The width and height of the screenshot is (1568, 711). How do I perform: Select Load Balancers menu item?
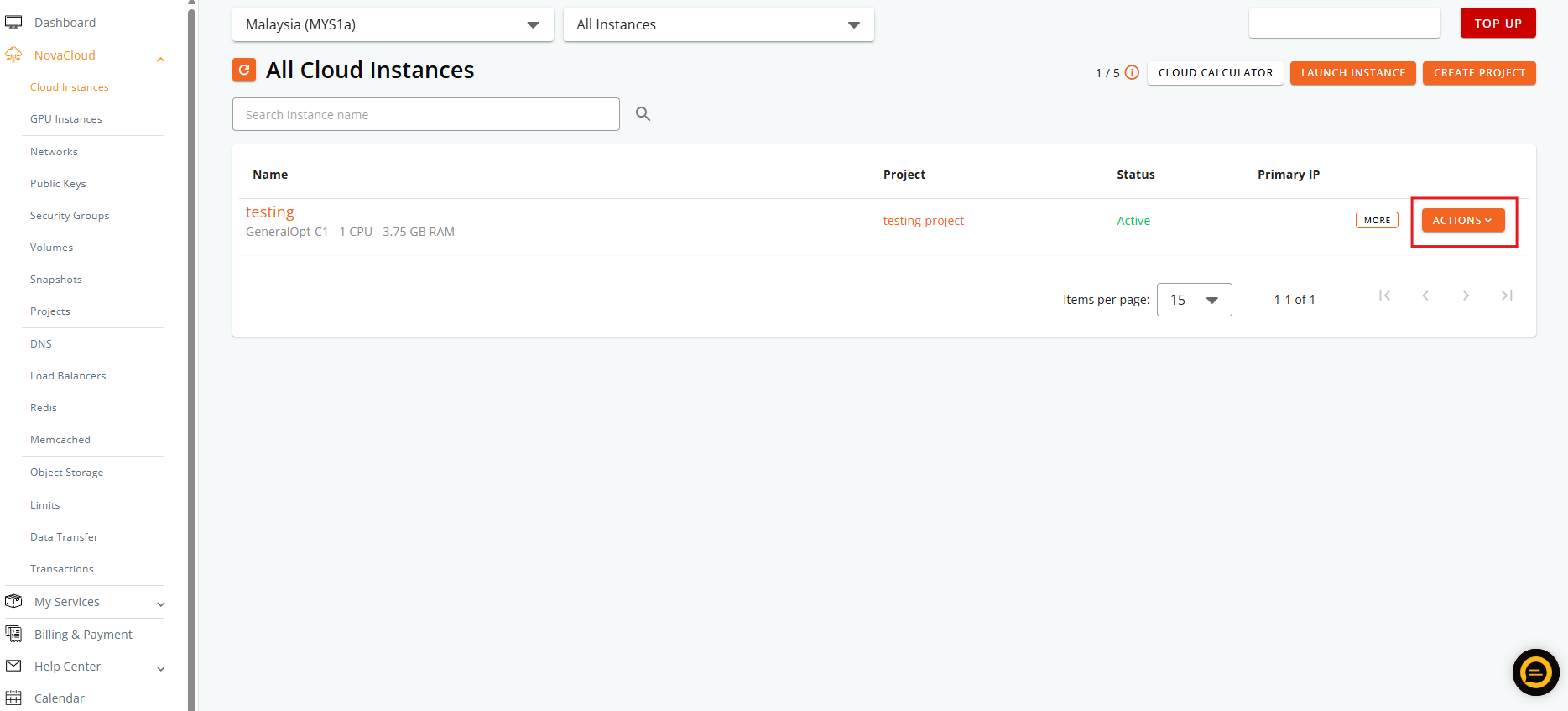click(68, 376)
